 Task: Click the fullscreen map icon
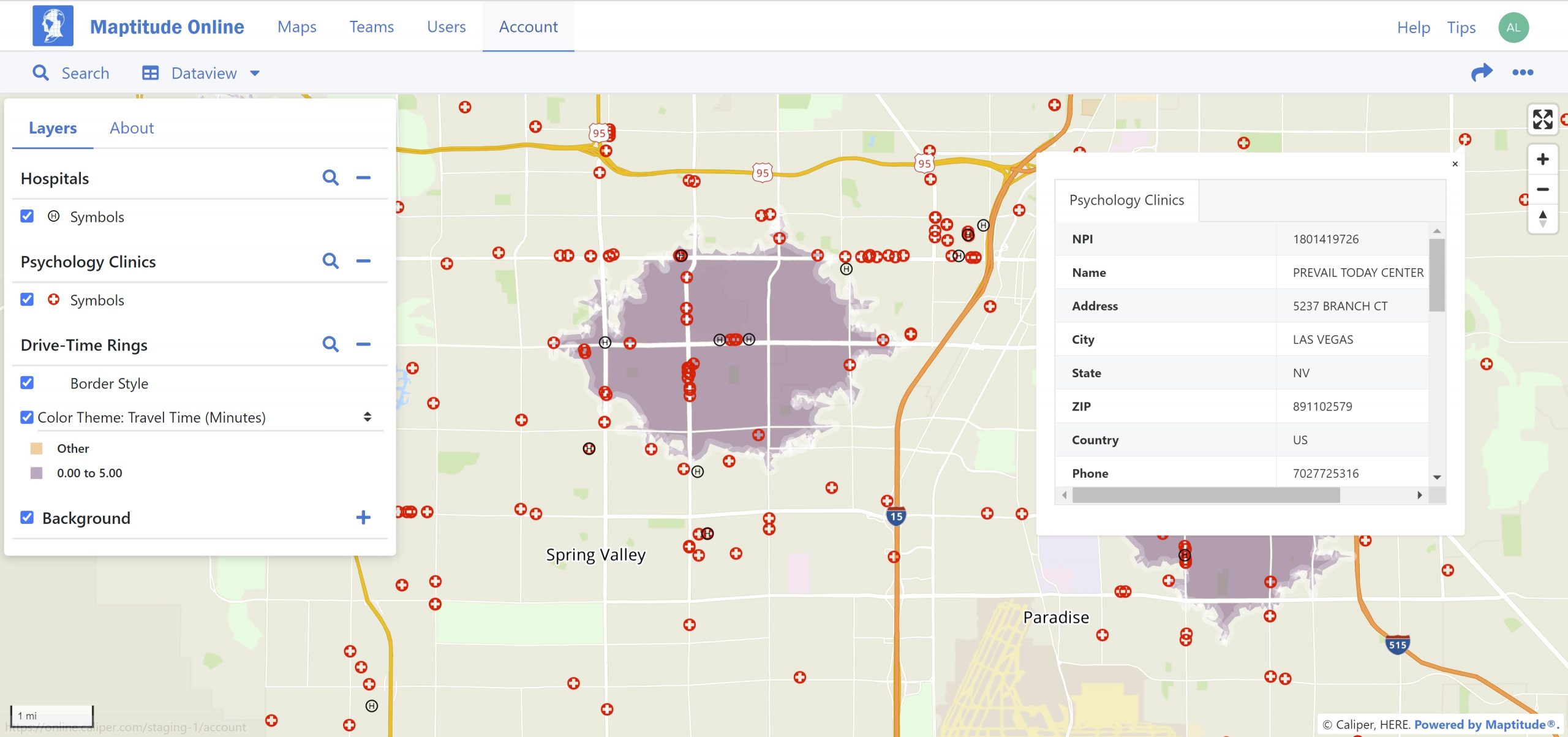[1542, 119]
